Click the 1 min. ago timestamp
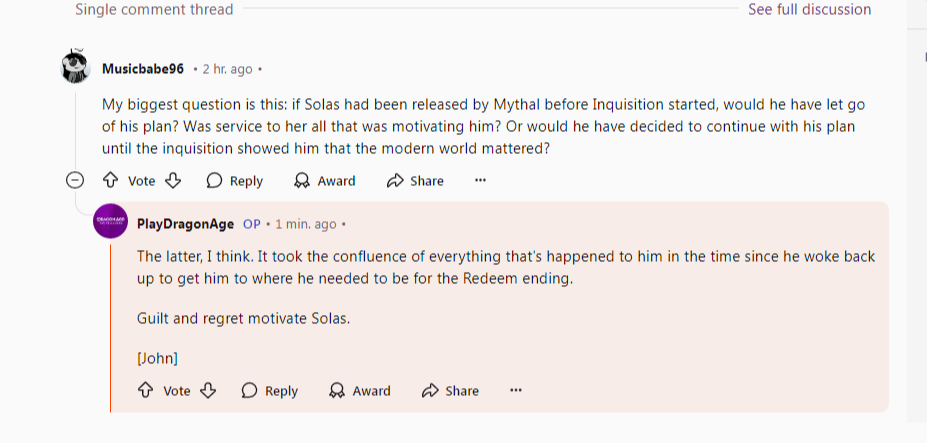 pos(306,224)
